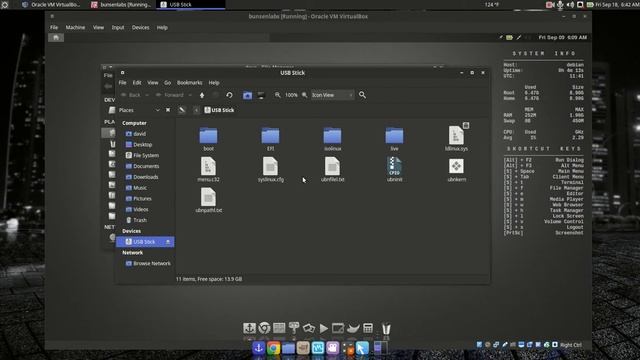
Task: Switch to the USB Stick taskbar entry
Action: [x=192, y=4]
